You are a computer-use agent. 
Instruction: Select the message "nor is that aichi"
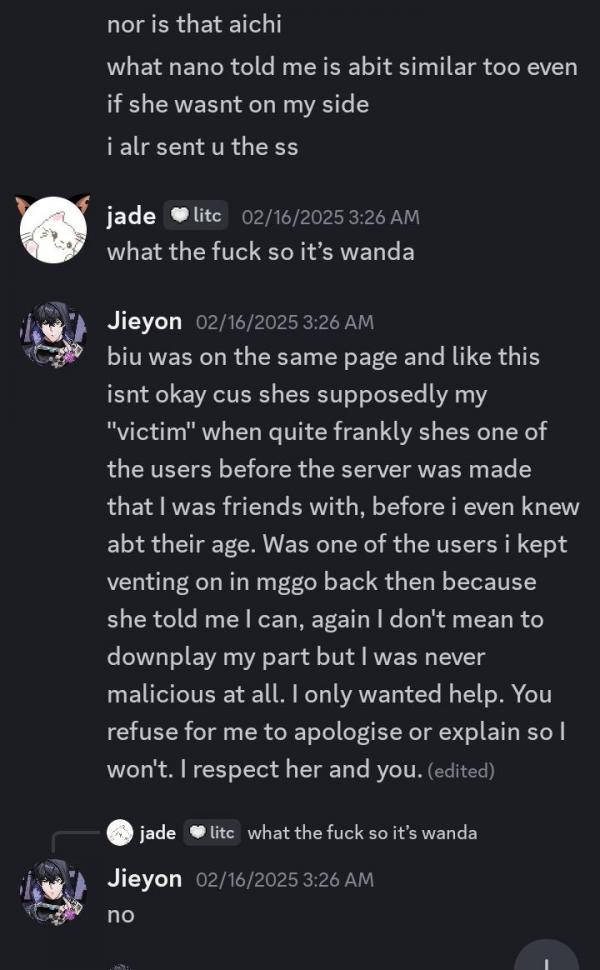[194, 24]
